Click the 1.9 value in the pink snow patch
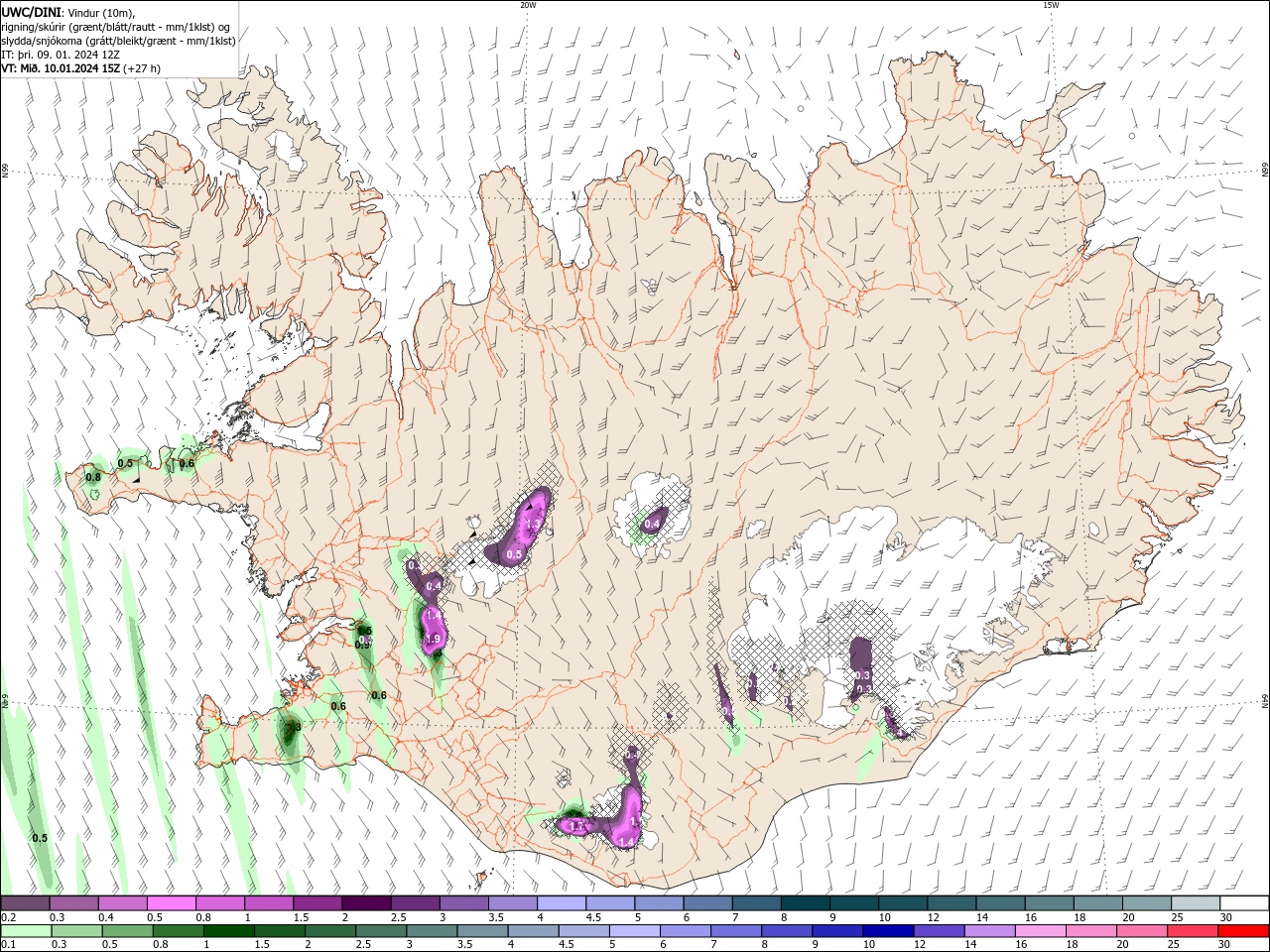 (x=433, y=641)
